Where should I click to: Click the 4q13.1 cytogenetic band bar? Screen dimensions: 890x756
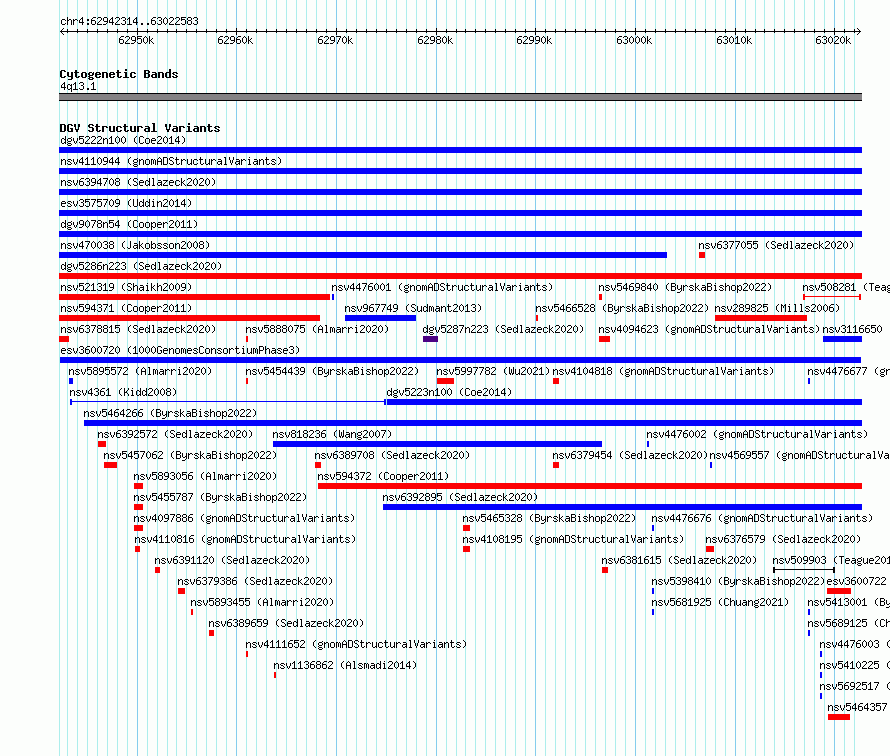[x=460, y=97]
